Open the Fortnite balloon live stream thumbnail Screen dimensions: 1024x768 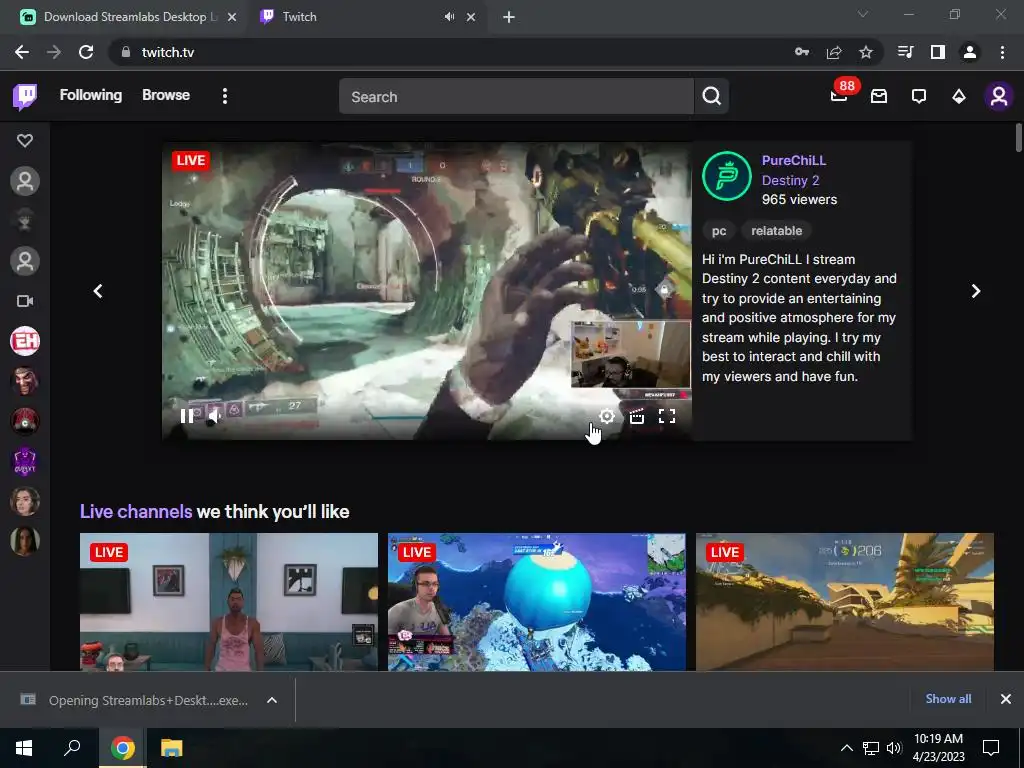pyautogui.click(x=537, y=602)
